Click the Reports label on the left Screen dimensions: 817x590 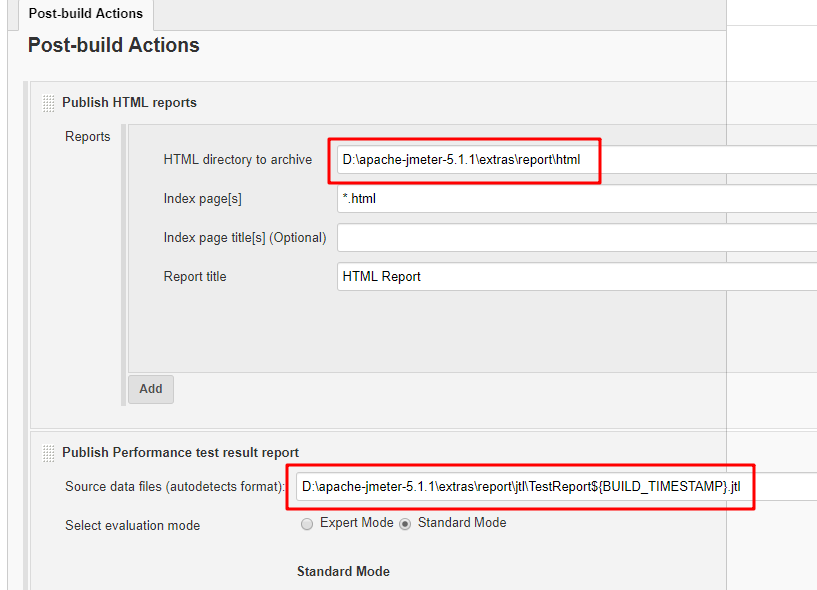[x=88, y=137]
